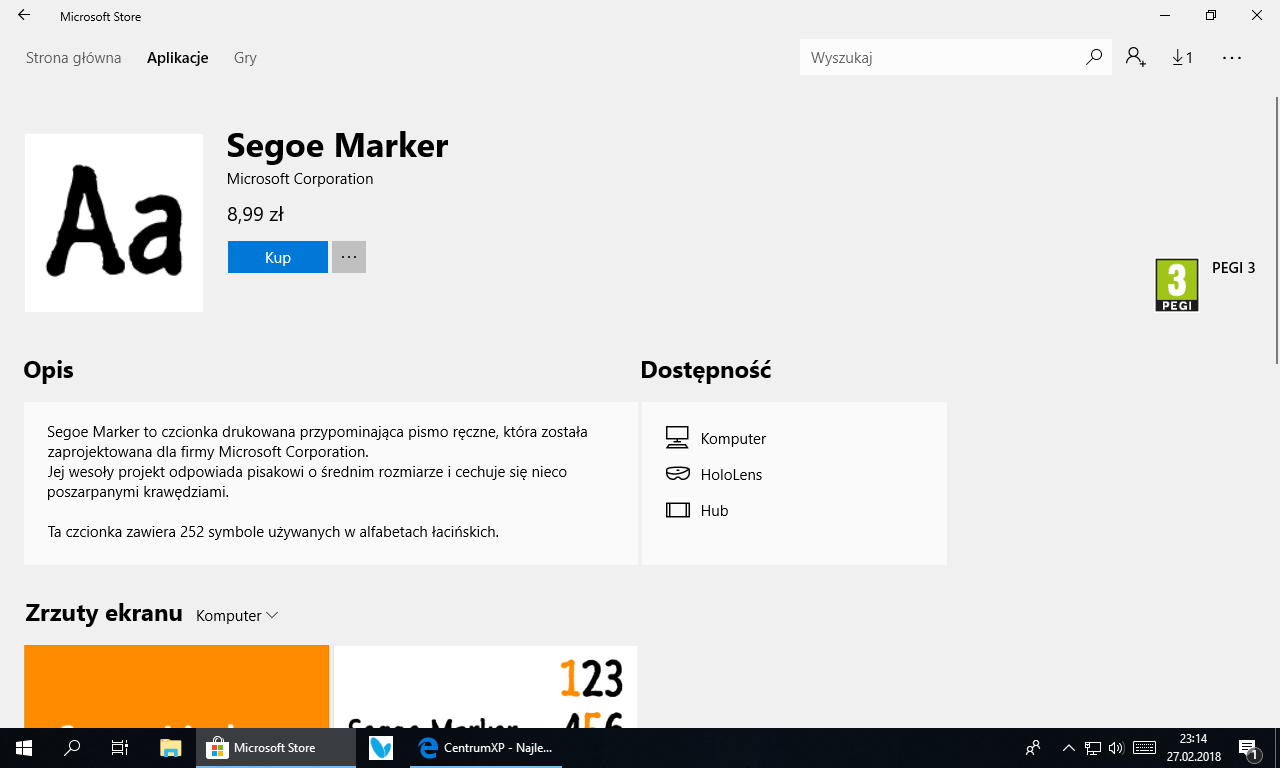Screen dimensions: 1280x768
Task: Click the Hub availability label
Action: click(714, 511)
